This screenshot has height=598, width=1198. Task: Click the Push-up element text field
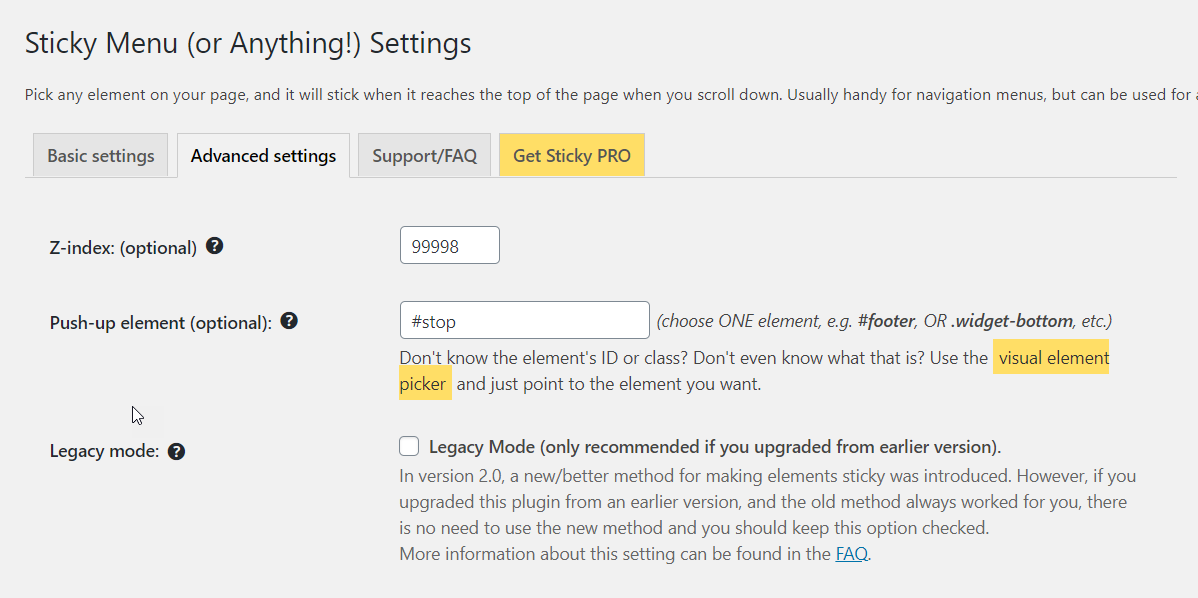pos(524,321)
